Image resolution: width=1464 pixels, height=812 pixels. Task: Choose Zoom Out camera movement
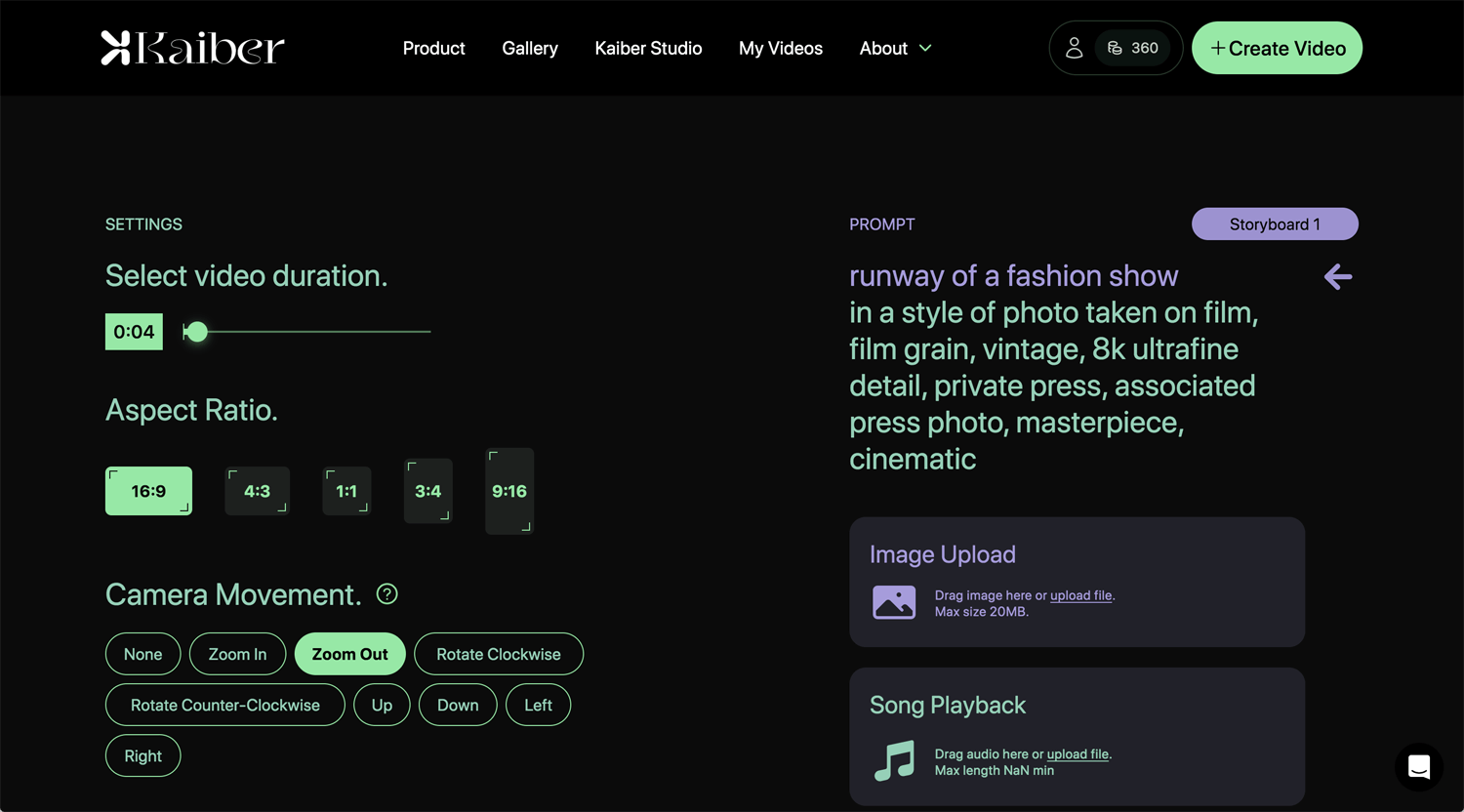350,654
